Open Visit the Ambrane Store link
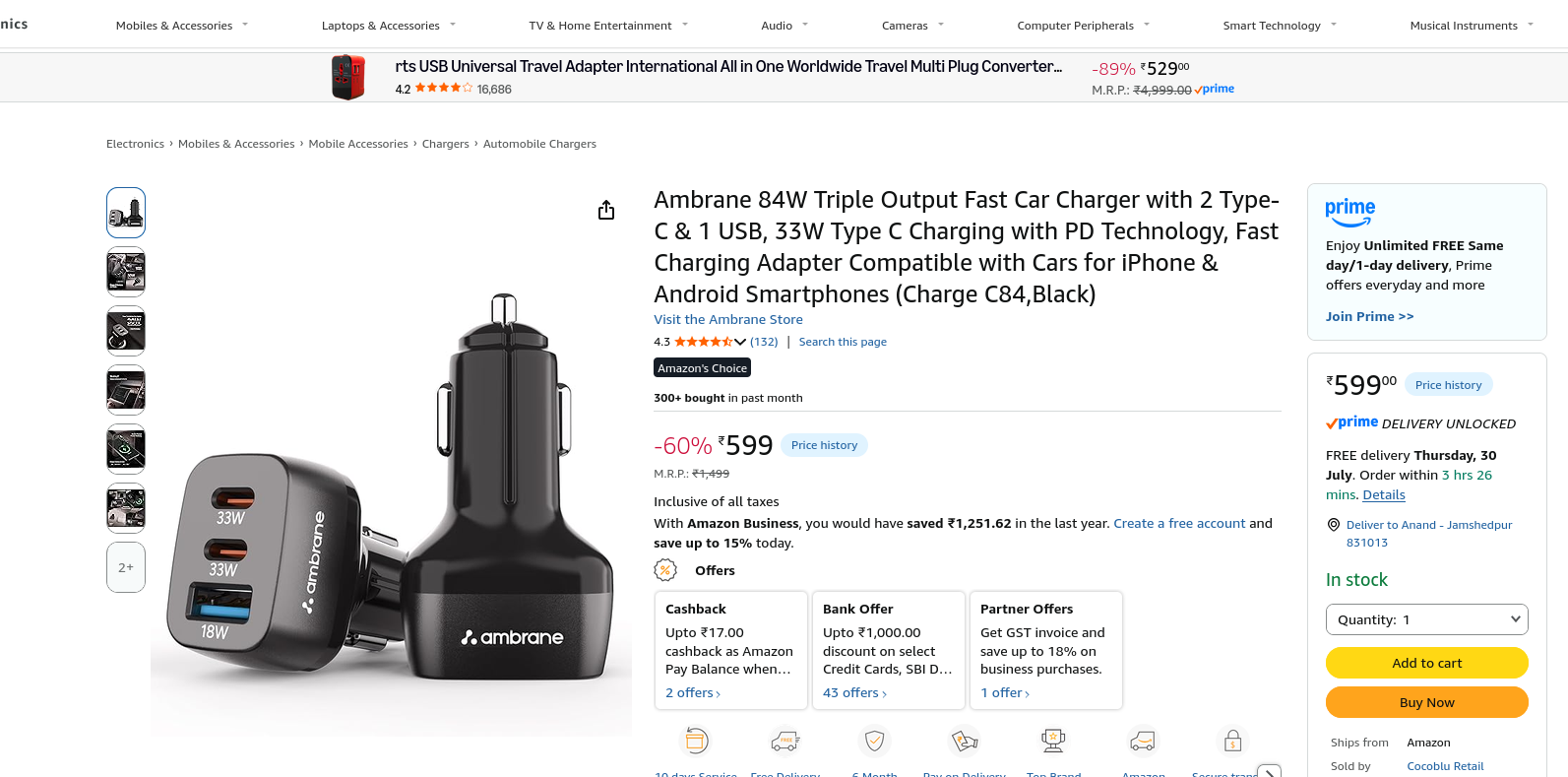The width and height of the screenshot is (1568, 777). click(x=728, y=319)
